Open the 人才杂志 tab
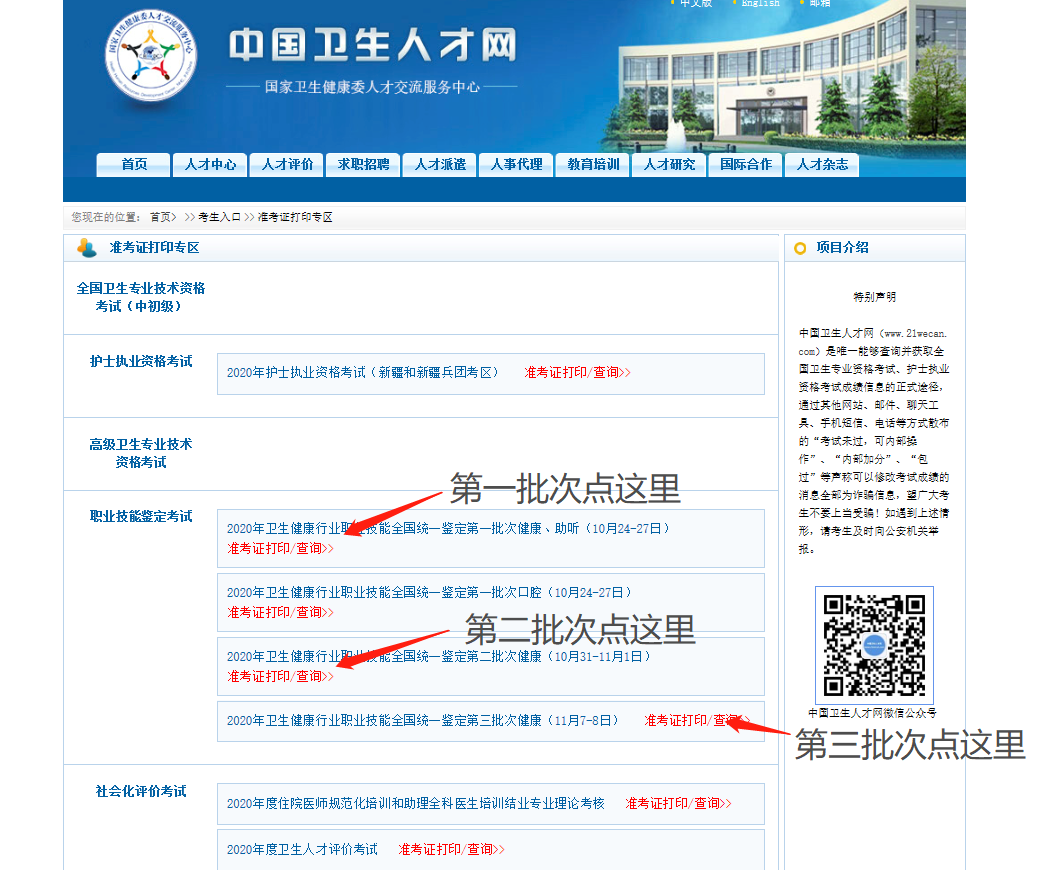Viewport: 1056px width, 870px height. tap(822, 164)
